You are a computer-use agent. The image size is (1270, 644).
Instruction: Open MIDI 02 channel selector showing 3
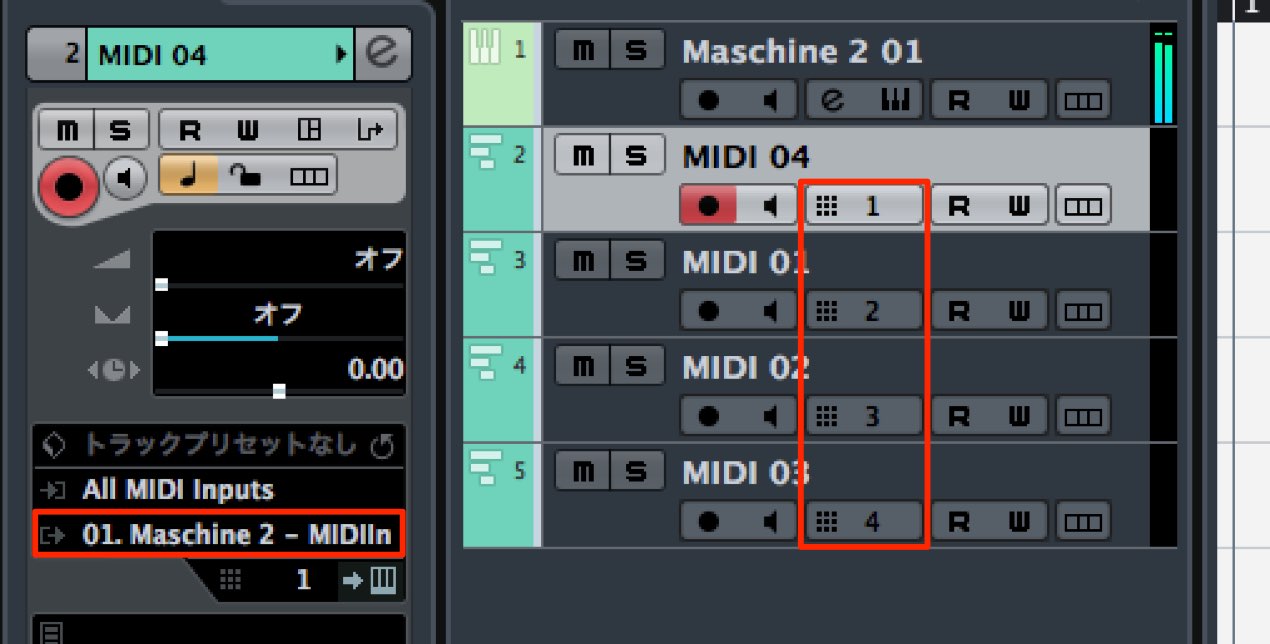[864, 415]
